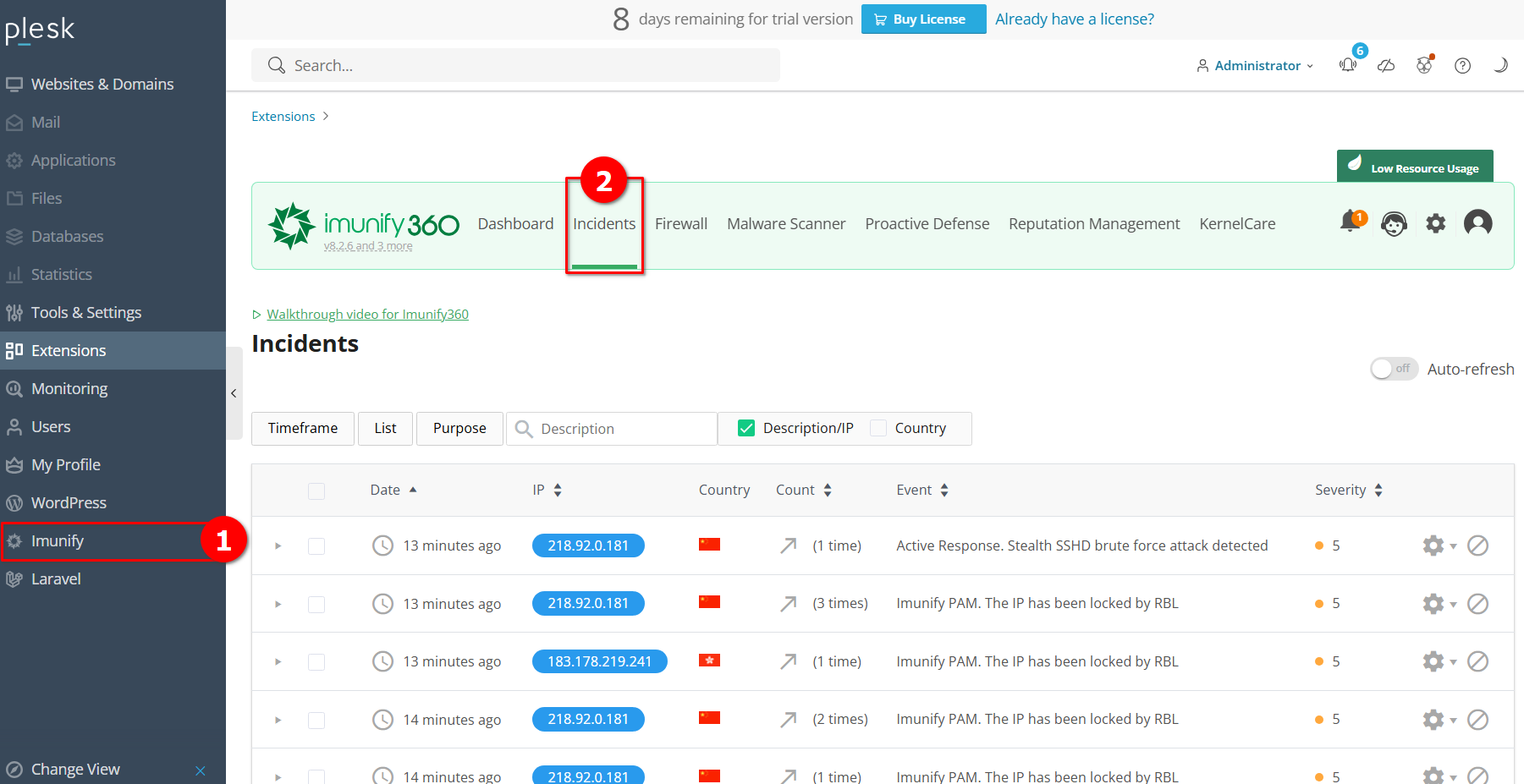Image resolution: width=1524 pixels, height=784 pixels.
Task: Check the (3 times) incident row checkbox
Action: 316,604
